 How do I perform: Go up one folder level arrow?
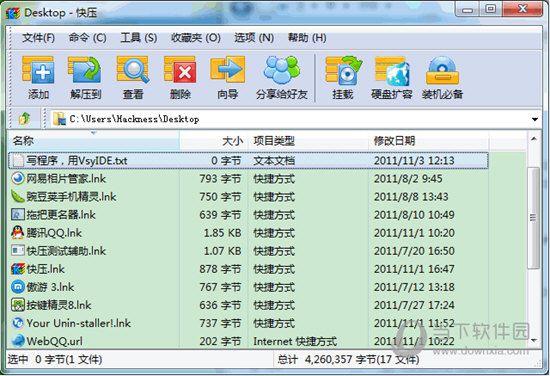[x=25, y=119]
